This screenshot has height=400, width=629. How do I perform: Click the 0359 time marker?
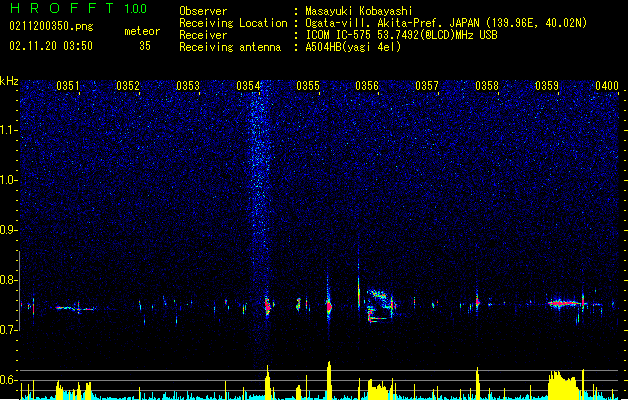pyautogui.click(x=547, y=85)
